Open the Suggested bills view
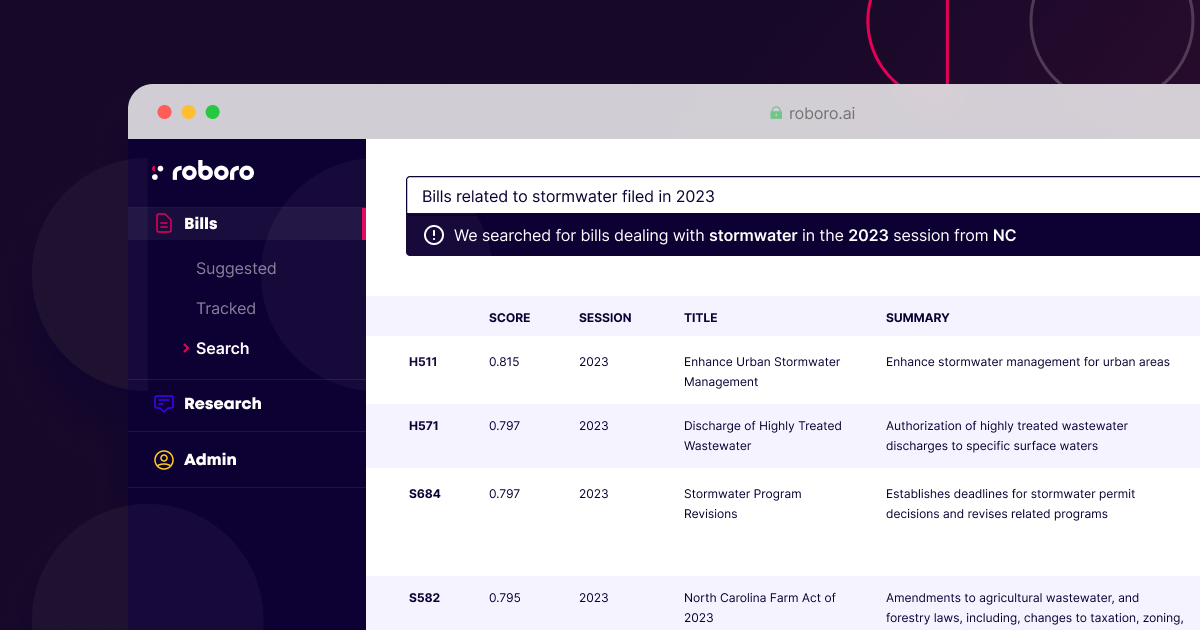 pyautogui.click(x=236, y=268)
